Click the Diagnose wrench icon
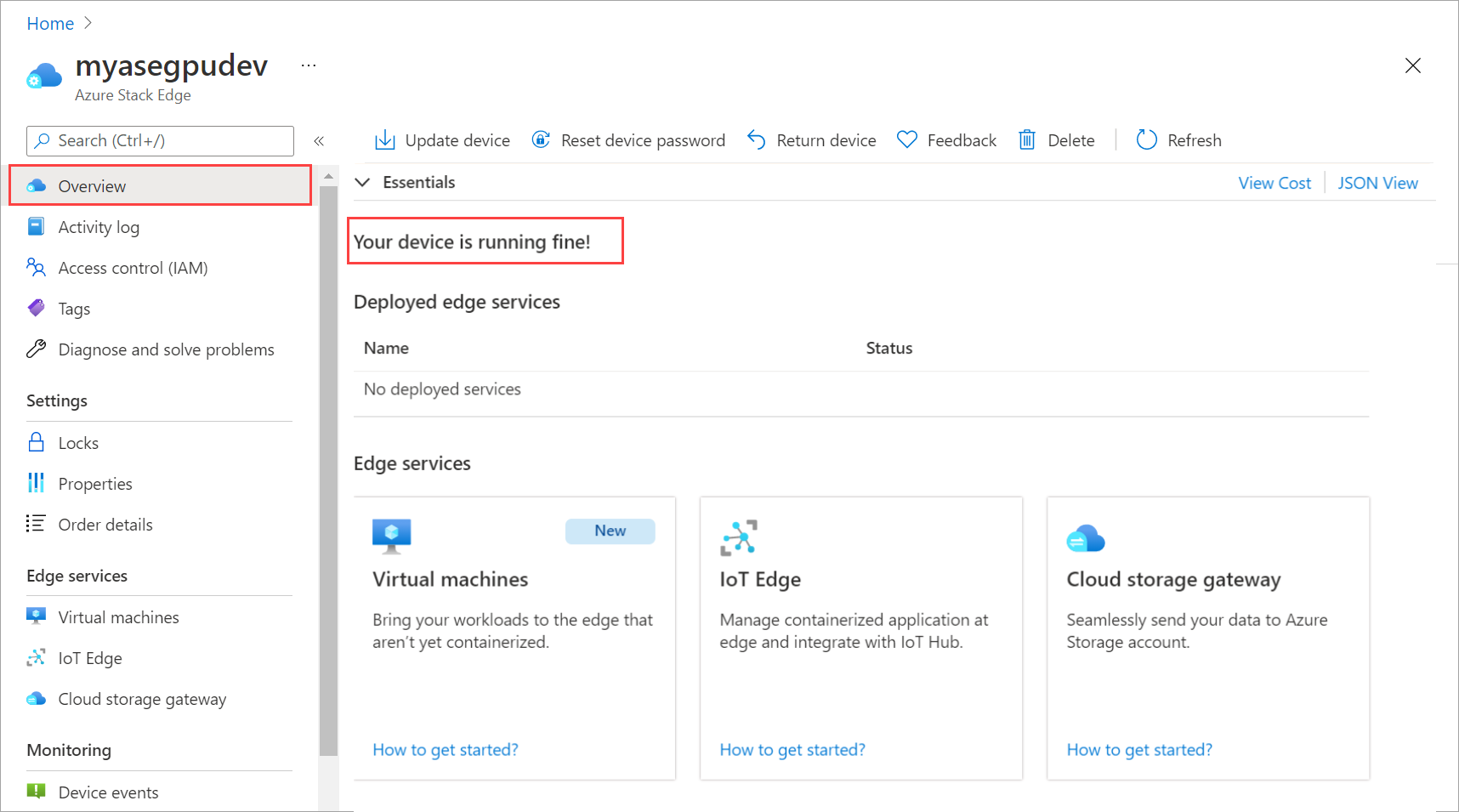 click(36, 349)
